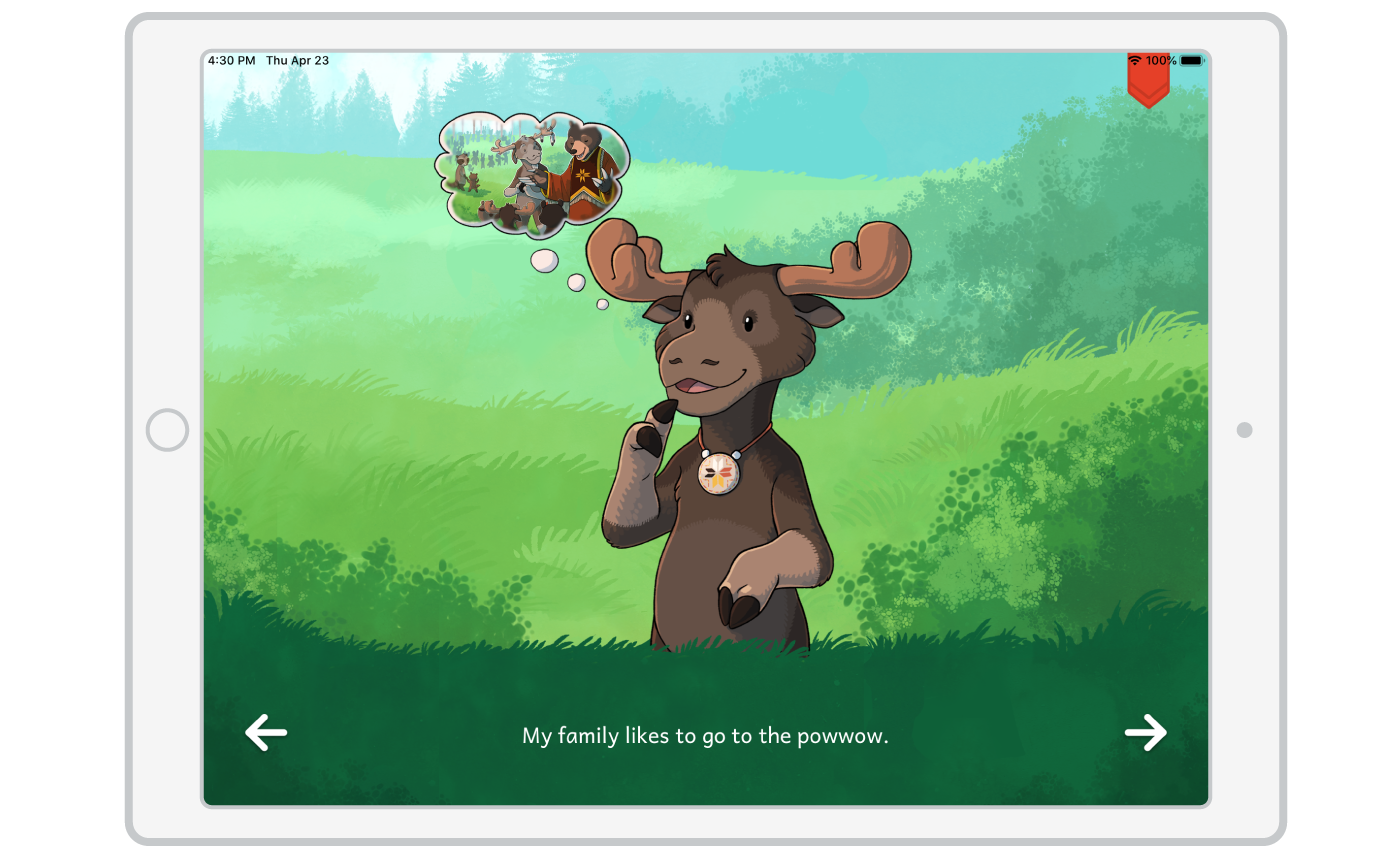
Task: Tap the iPad front camera dot
Action: (x=1244, y=430)
